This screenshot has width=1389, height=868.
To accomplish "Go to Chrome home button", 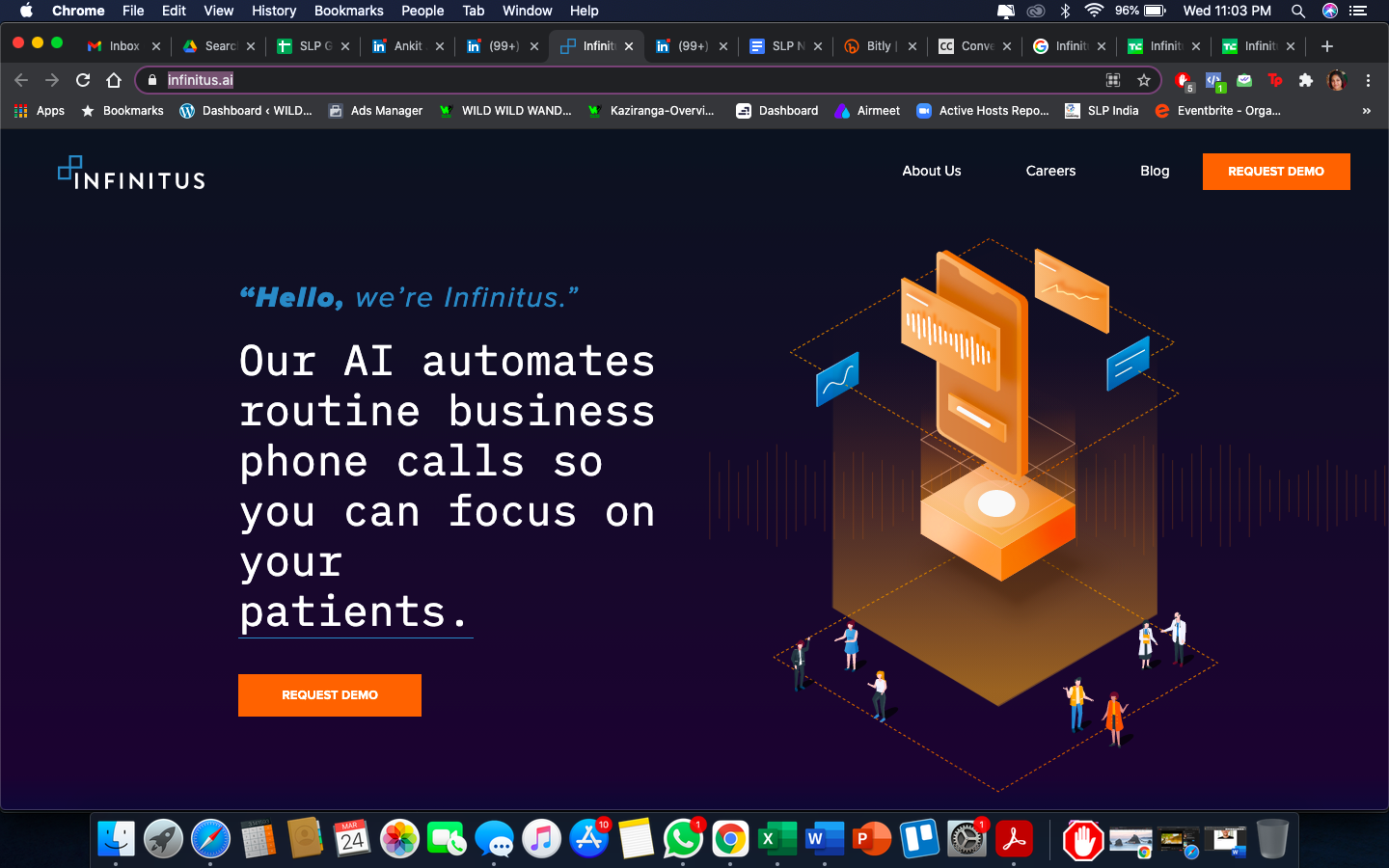I will click(x=114, y=80).
